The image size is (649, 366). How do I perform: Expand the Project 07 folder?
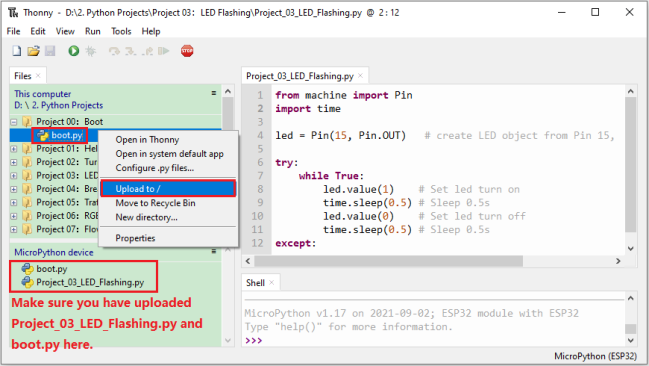click(14, 229)
